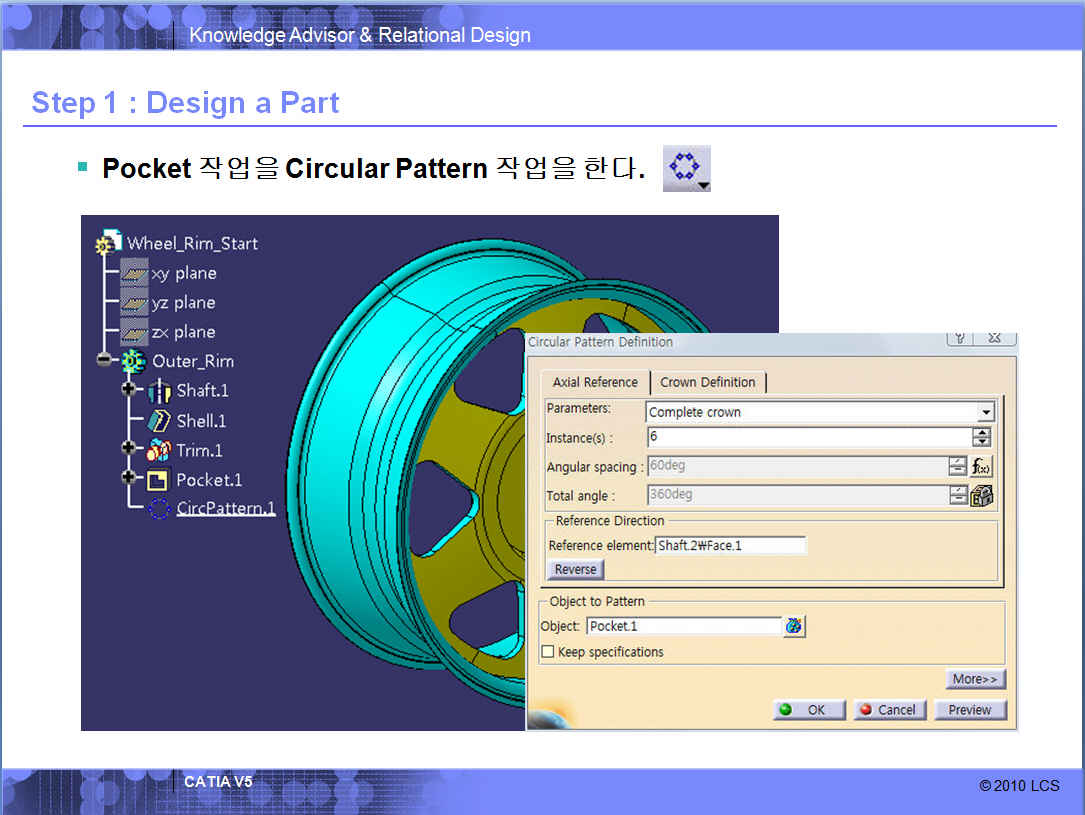The height and width of the screenshot is (815, 1085).
Task: Select the Axial Reference tab
Action: click(595, 382)
